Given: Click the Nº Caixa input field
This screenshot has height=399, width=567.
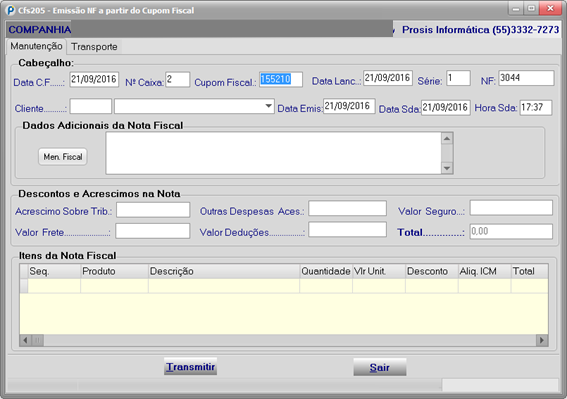Looking at the screenshot, I should pyautogui.click(x=178, y=80).
